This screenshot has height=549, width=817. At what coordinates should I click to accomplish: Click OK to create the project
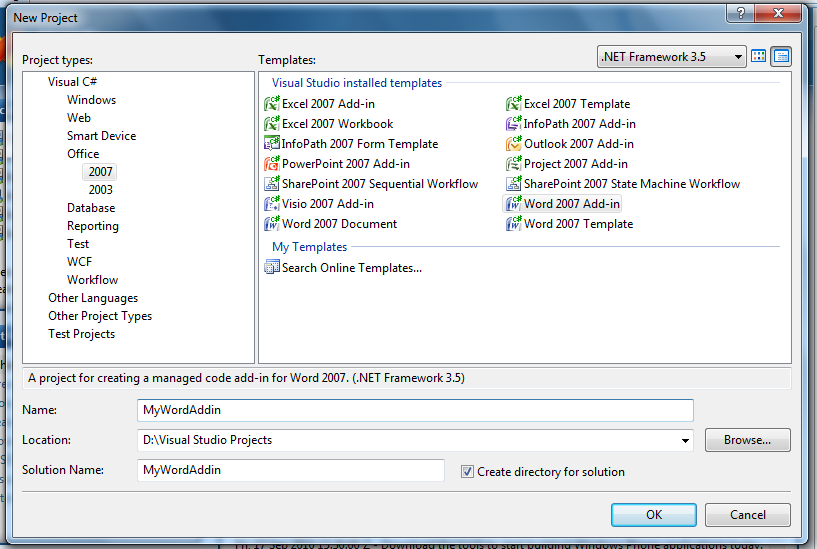click(x=653, y=515)
